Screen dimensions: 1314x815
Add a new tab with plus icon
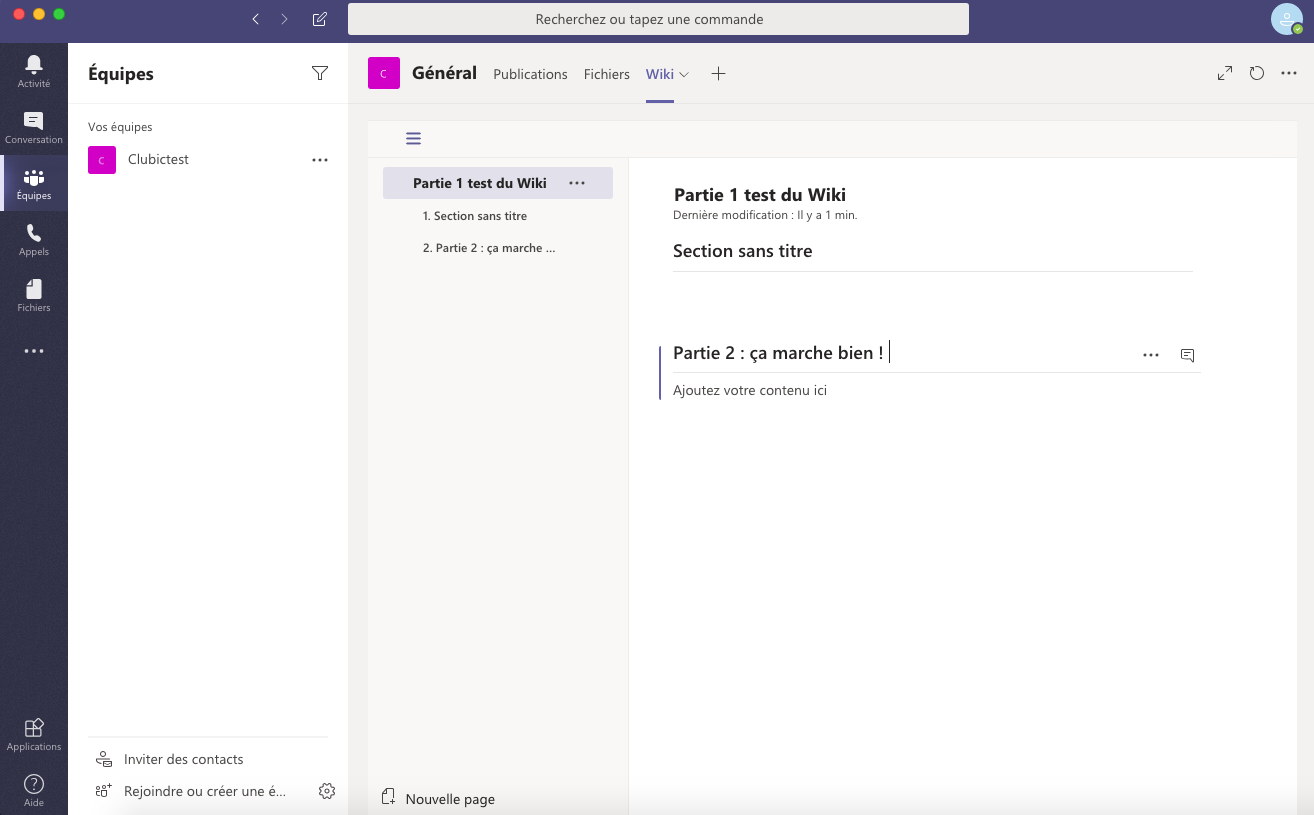[x=718, y=73]
